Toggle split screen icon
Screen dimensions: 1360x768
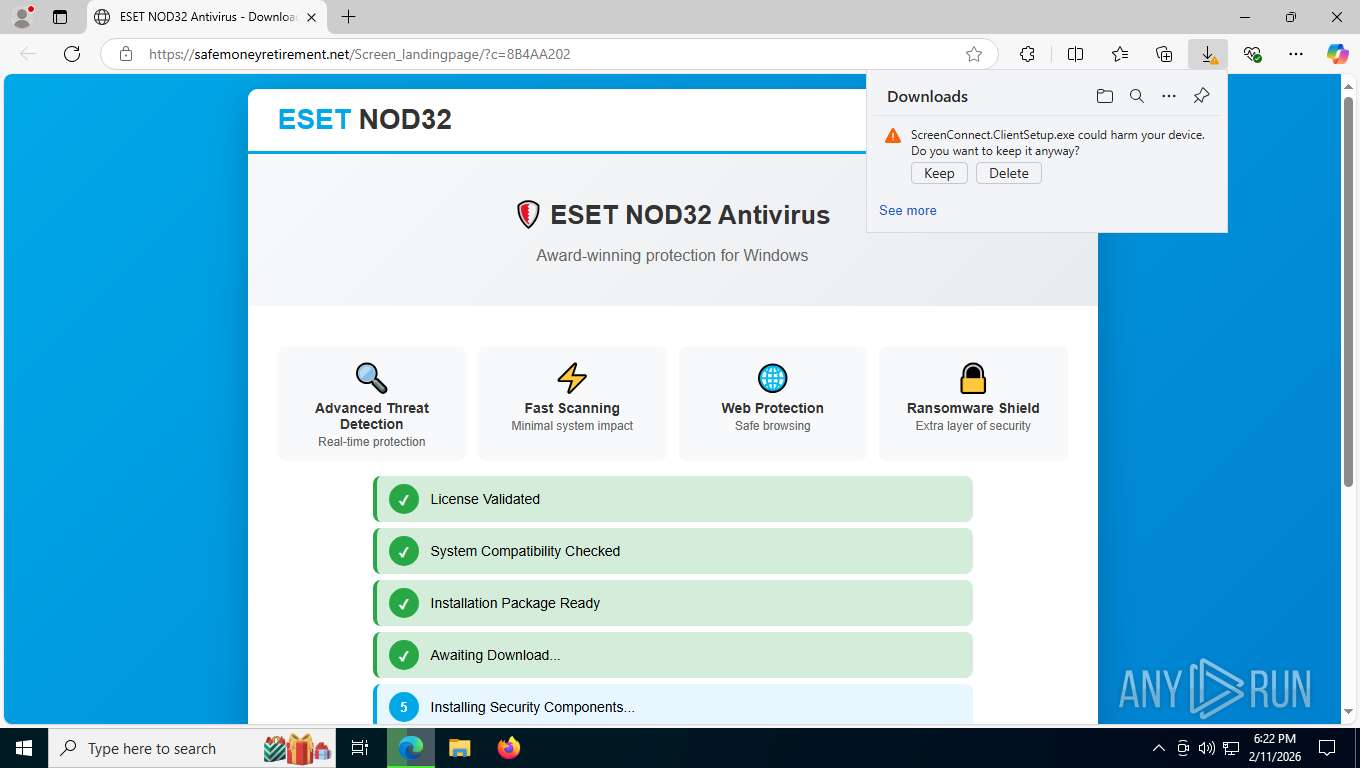click(1075, 54)
